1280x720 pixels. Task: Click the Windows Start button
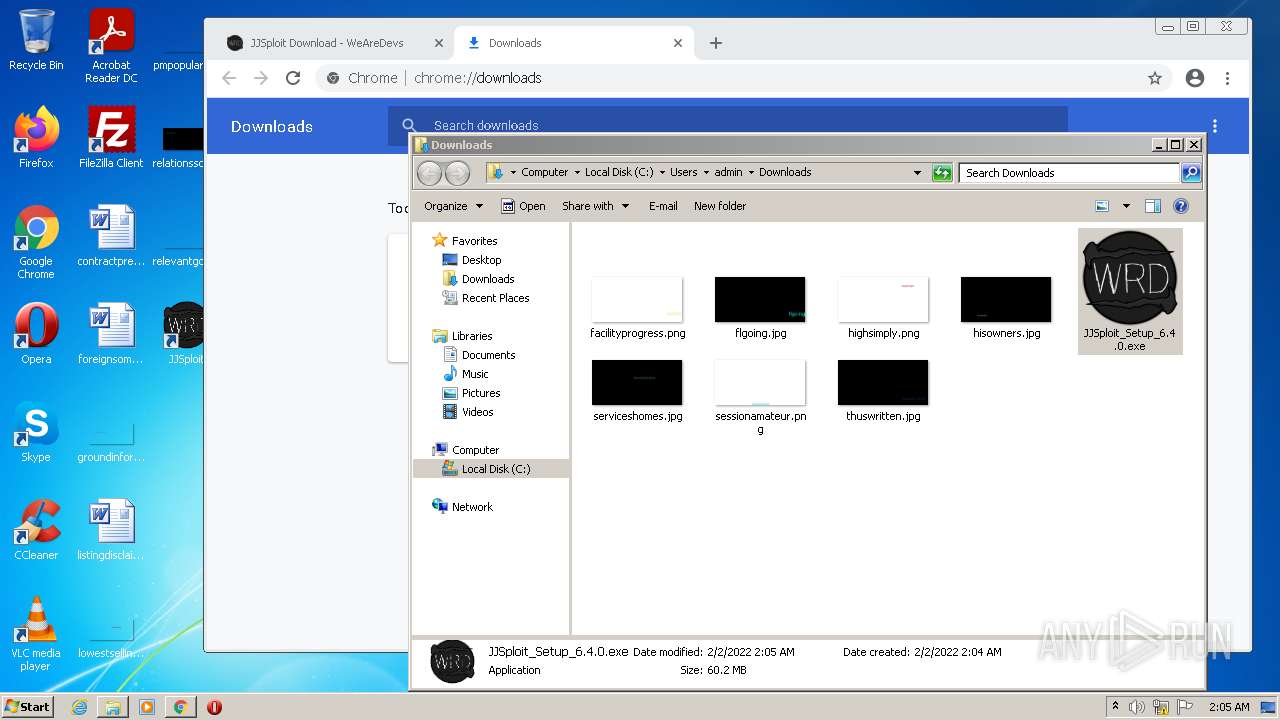point(27,706)
